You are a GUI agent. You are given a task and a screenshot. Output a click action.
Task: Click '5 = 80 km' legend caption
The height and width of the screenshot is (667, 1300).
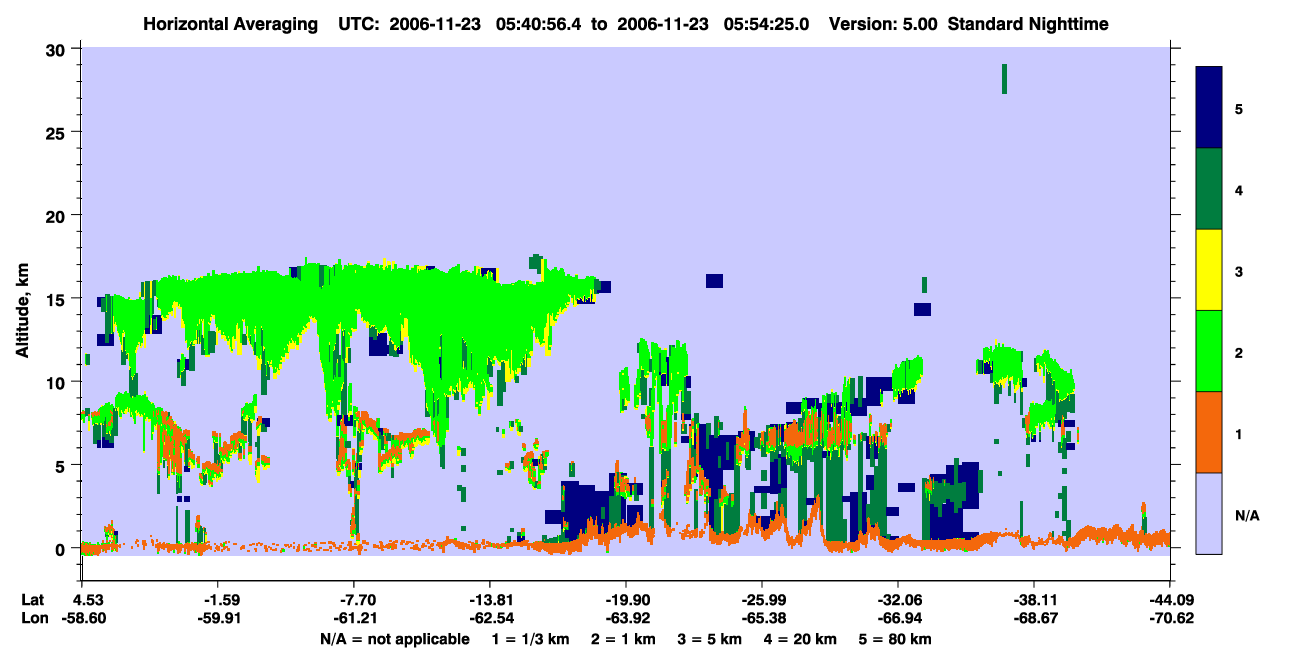(896, 639)
